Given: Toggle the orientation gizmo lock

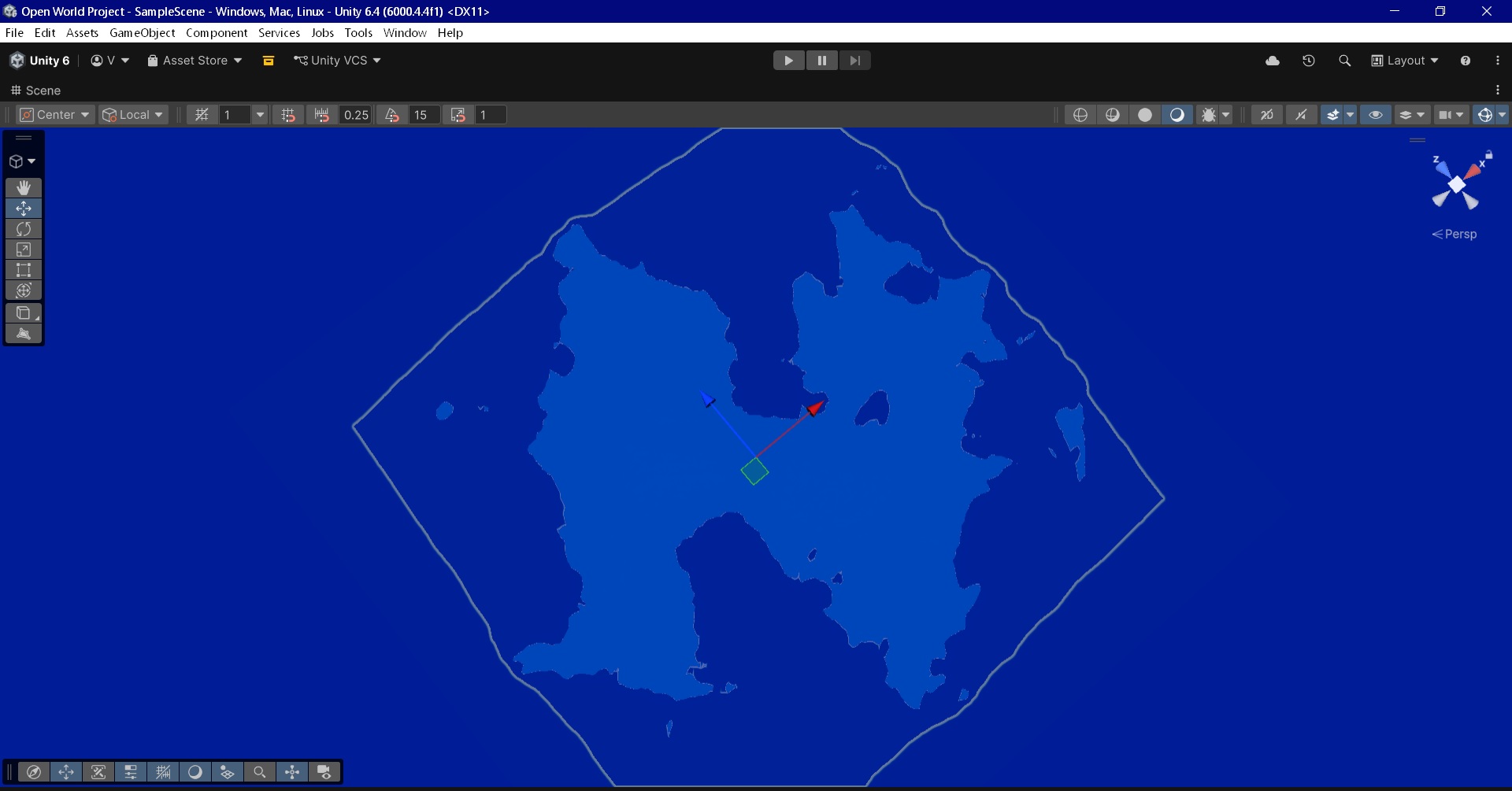Looking at the screenshot, I should 1488,155.
